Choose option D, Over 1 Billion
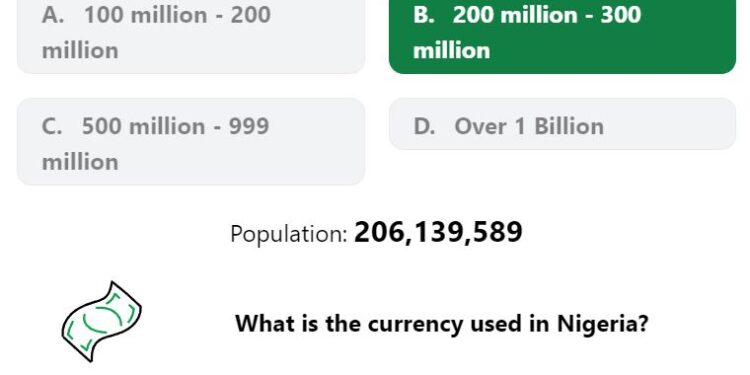This screenshot has width=750, height=375. 562,124
